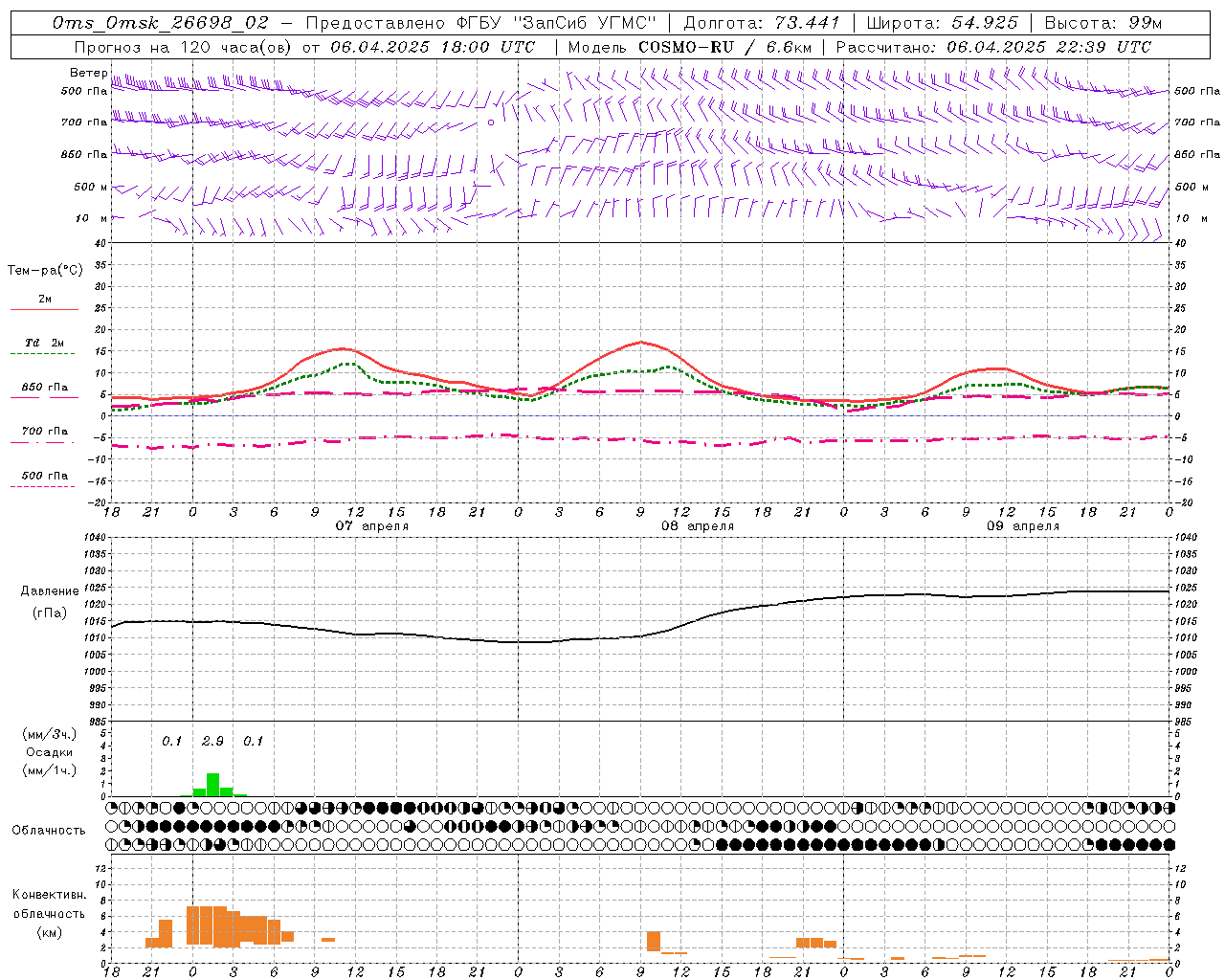Click the "(мм/3ч.)" precipitation unit label
Image resolution: width=1225 pixels, height=980 pixels.
[49, 734]
